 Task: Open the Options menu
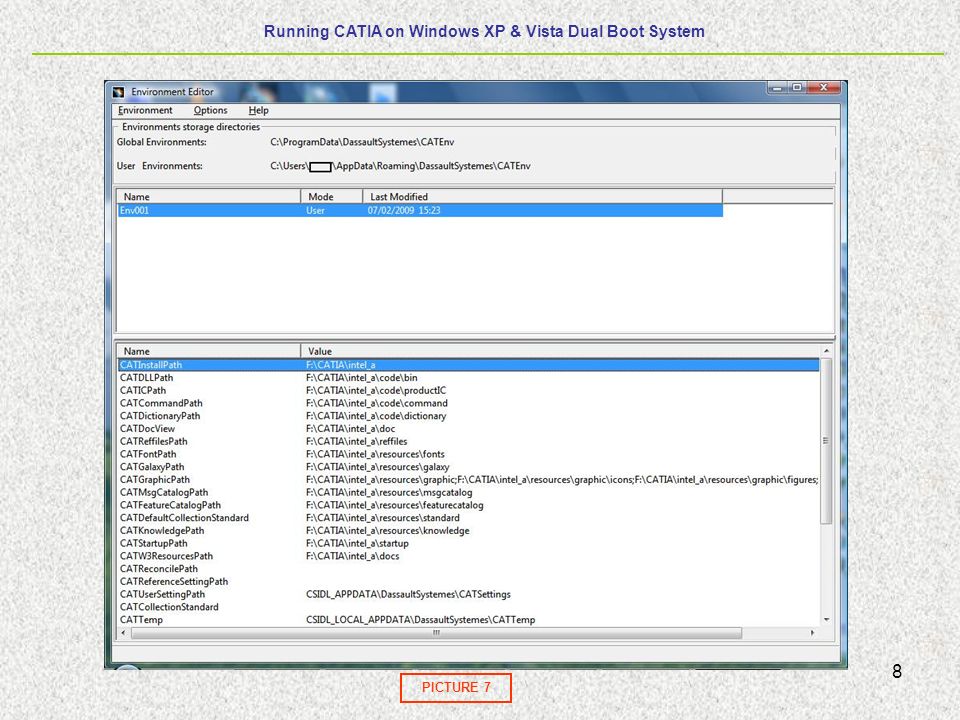coord(210,110)
